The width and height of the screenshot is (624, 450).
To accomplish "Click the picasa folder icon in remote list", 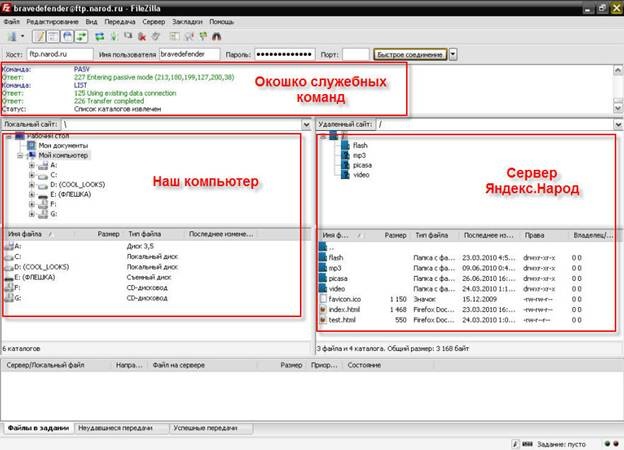I will 323,279.
